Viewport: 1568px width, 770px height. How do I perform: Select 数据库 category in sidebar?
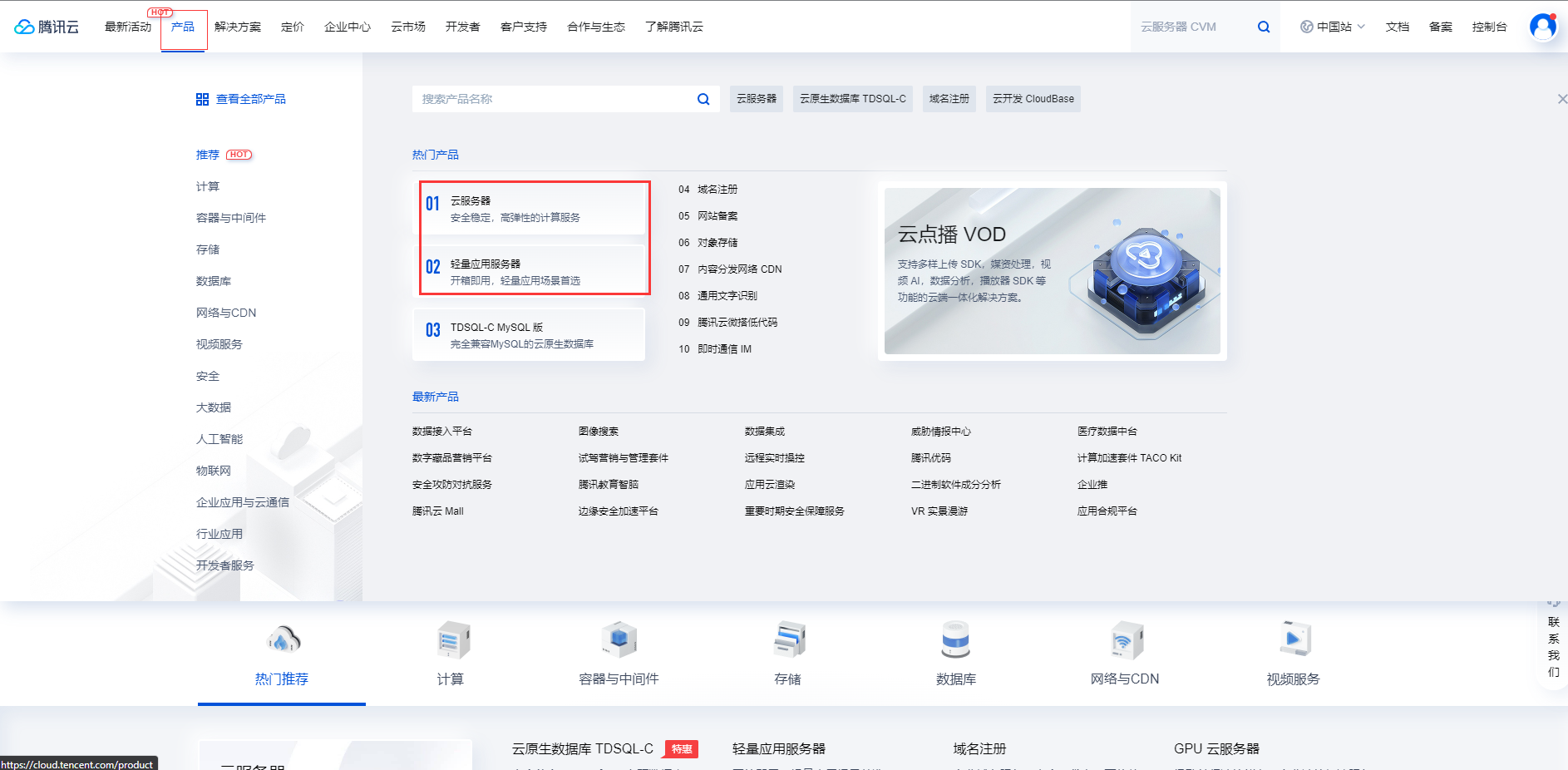(x=214, y=281)
